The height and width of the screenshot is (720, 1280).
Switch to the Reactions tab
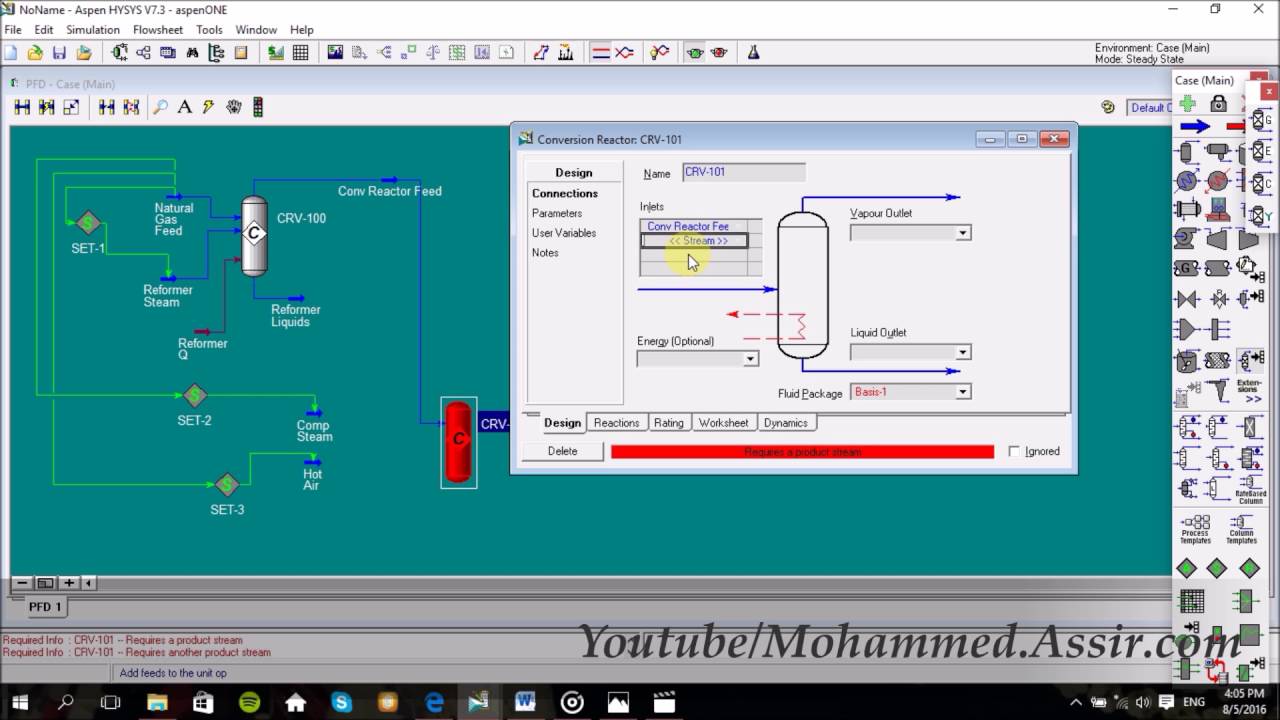616,423
